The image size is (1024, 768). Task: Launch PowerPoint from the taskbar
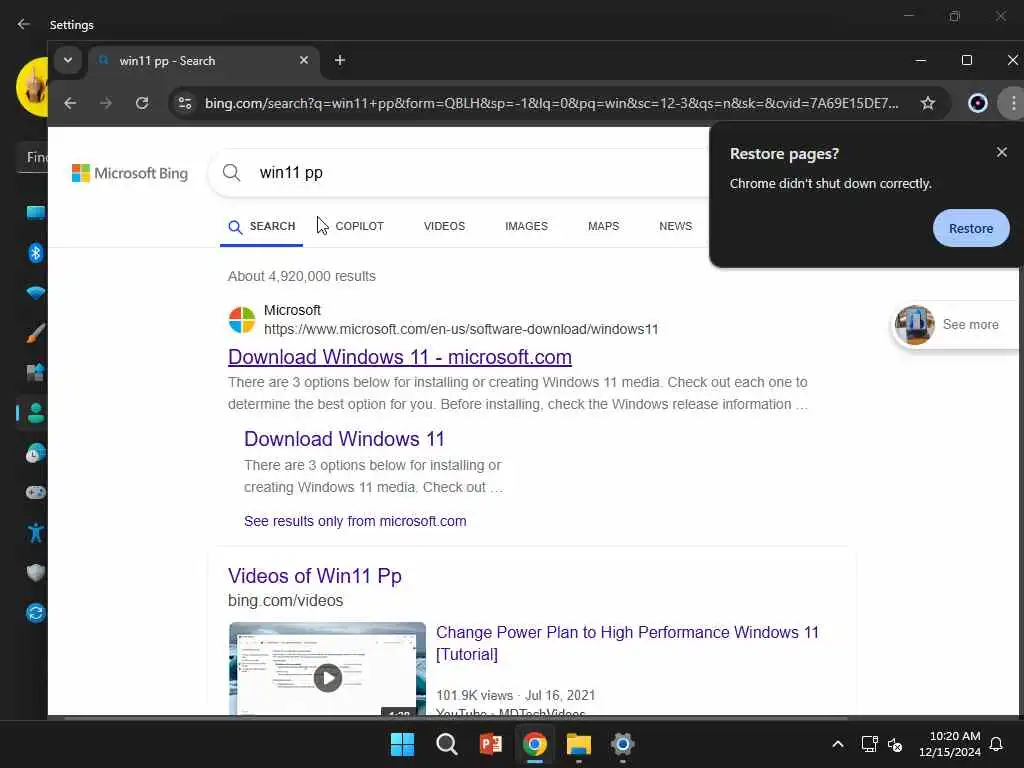(x=490, y=744)
